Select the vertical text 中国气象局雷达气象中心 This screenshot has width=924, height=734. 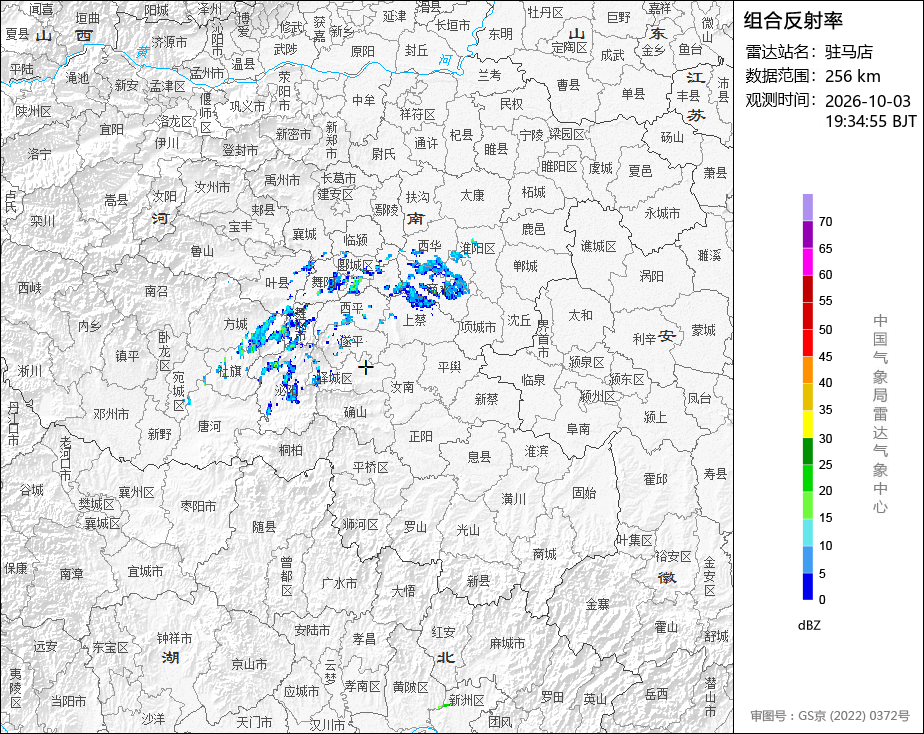(x=880, y=414)
